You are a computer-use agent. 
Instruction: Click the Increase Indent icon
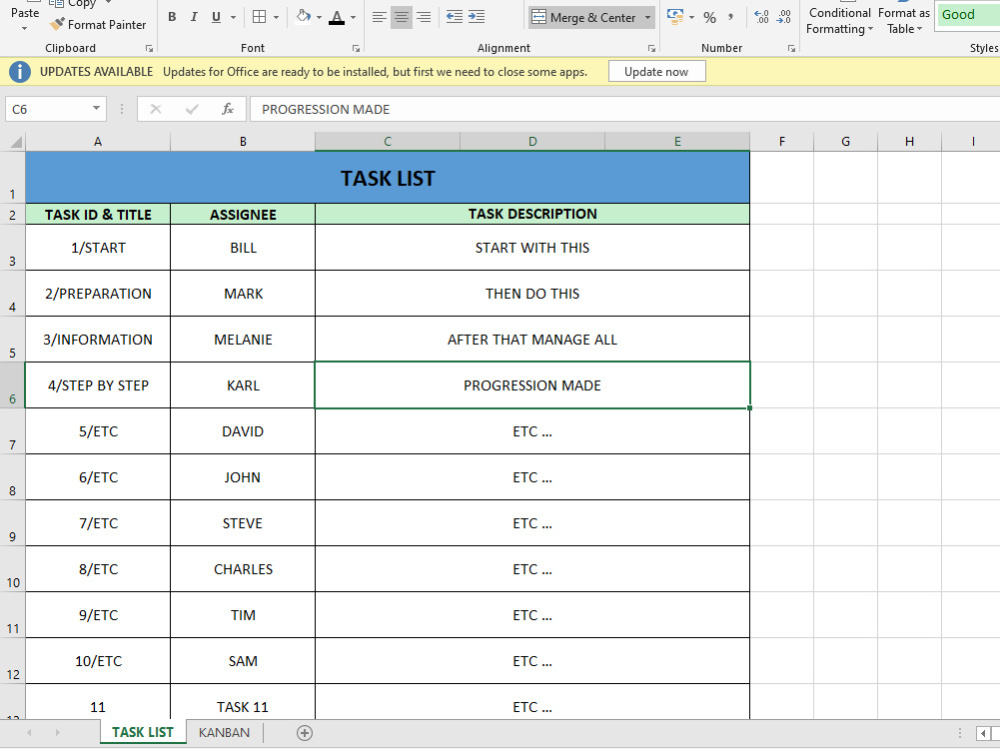[x=477, y=17]
